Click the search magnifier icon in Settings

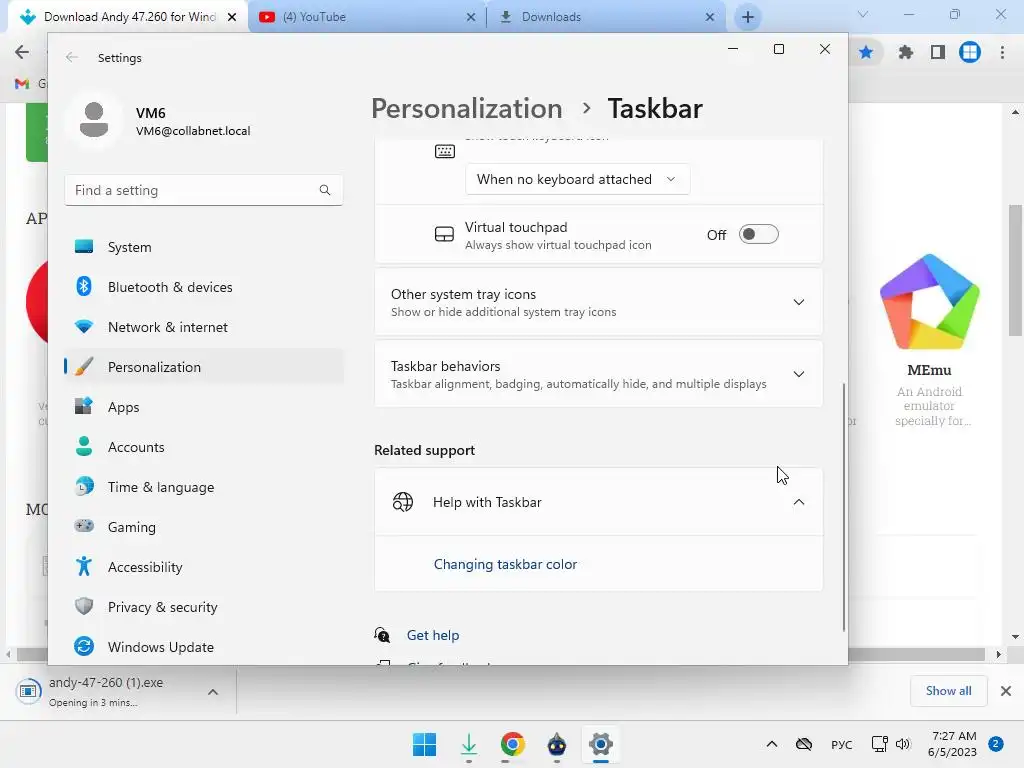325,190
